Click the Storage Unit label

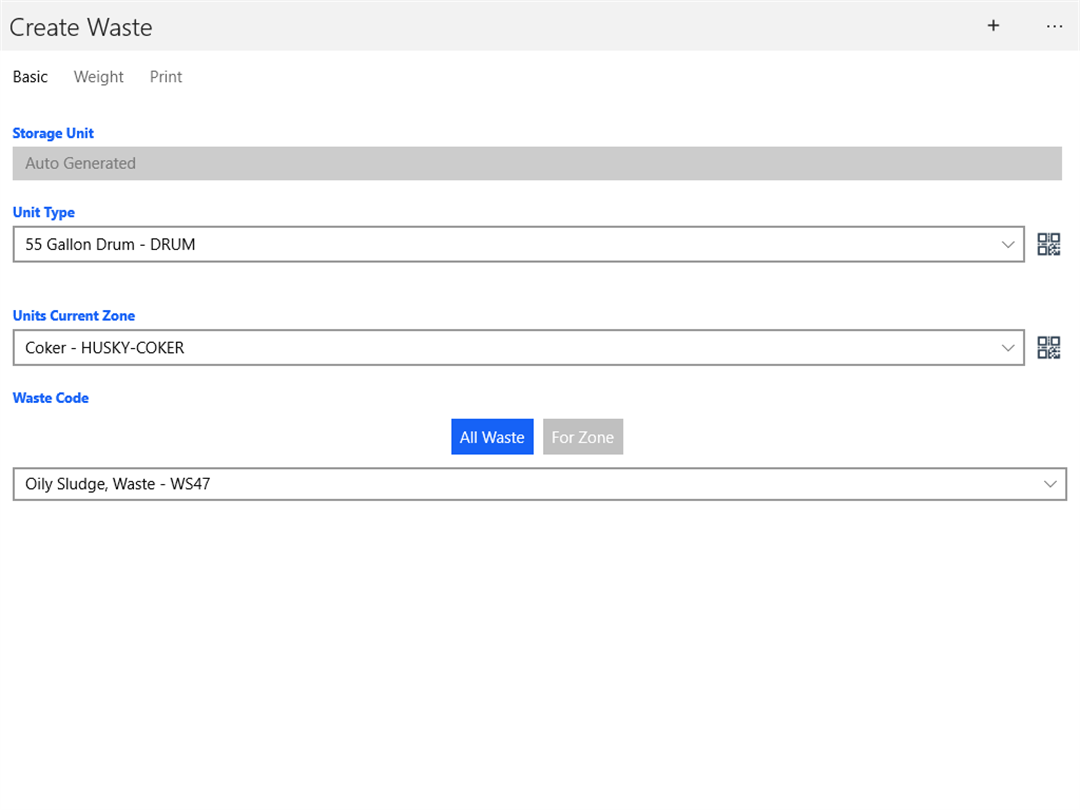click(x=53, y=133)
